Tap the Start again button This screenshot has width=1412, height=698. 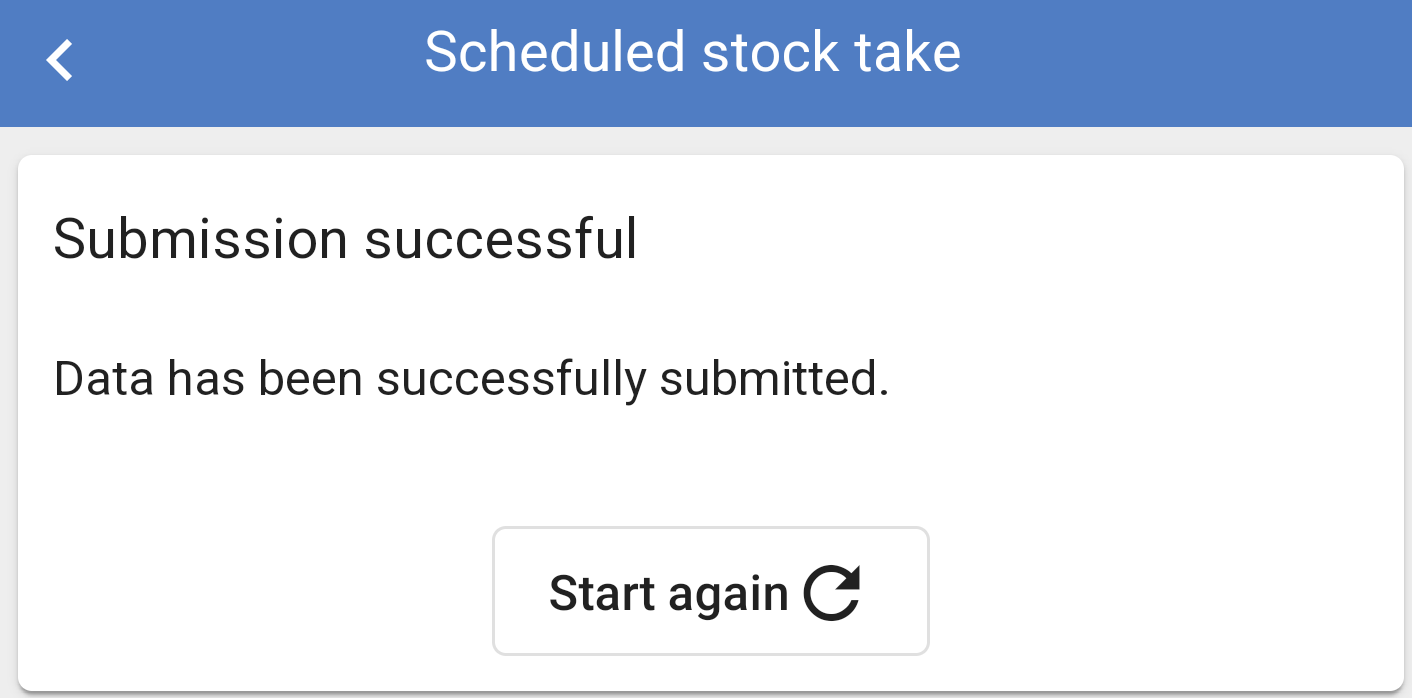coord(711,591)
